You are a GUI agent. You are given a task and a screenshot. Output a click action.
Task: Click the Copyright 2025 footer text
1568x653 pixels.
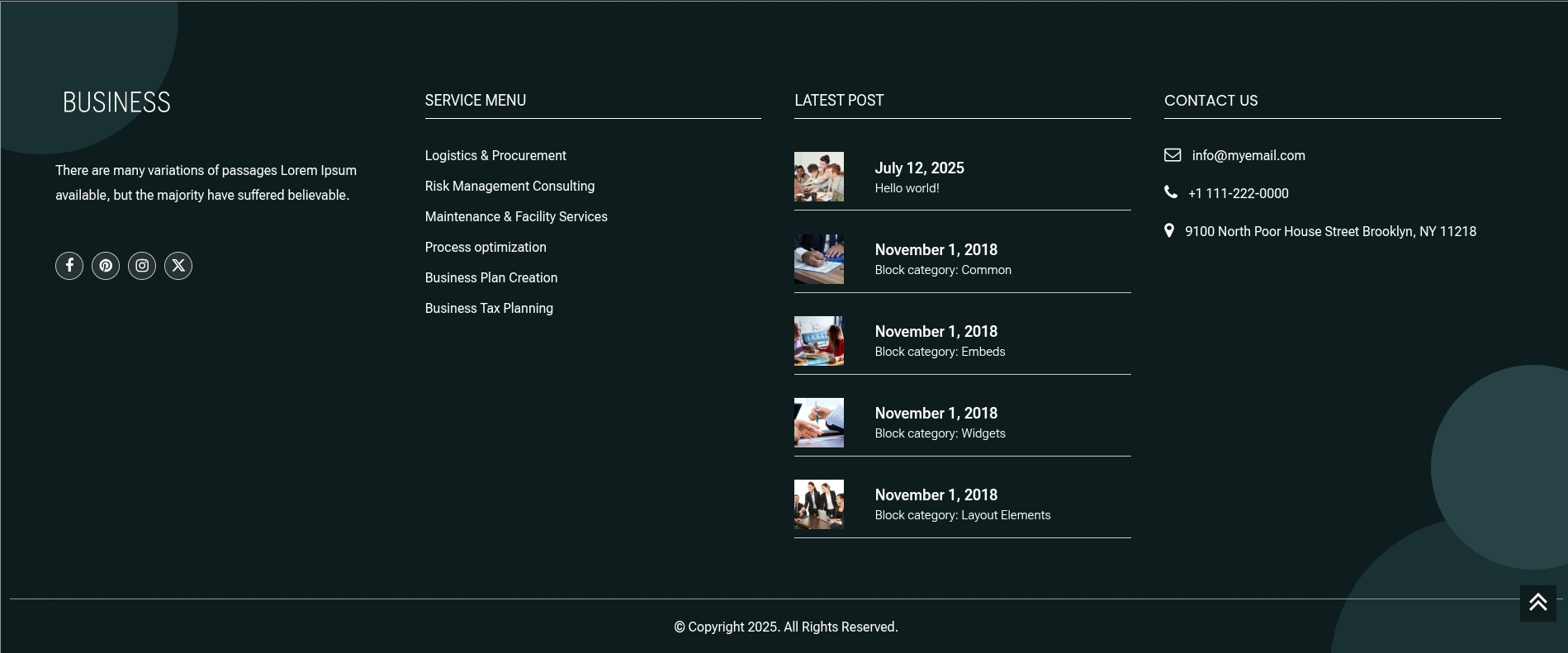(x=786, y=627)
